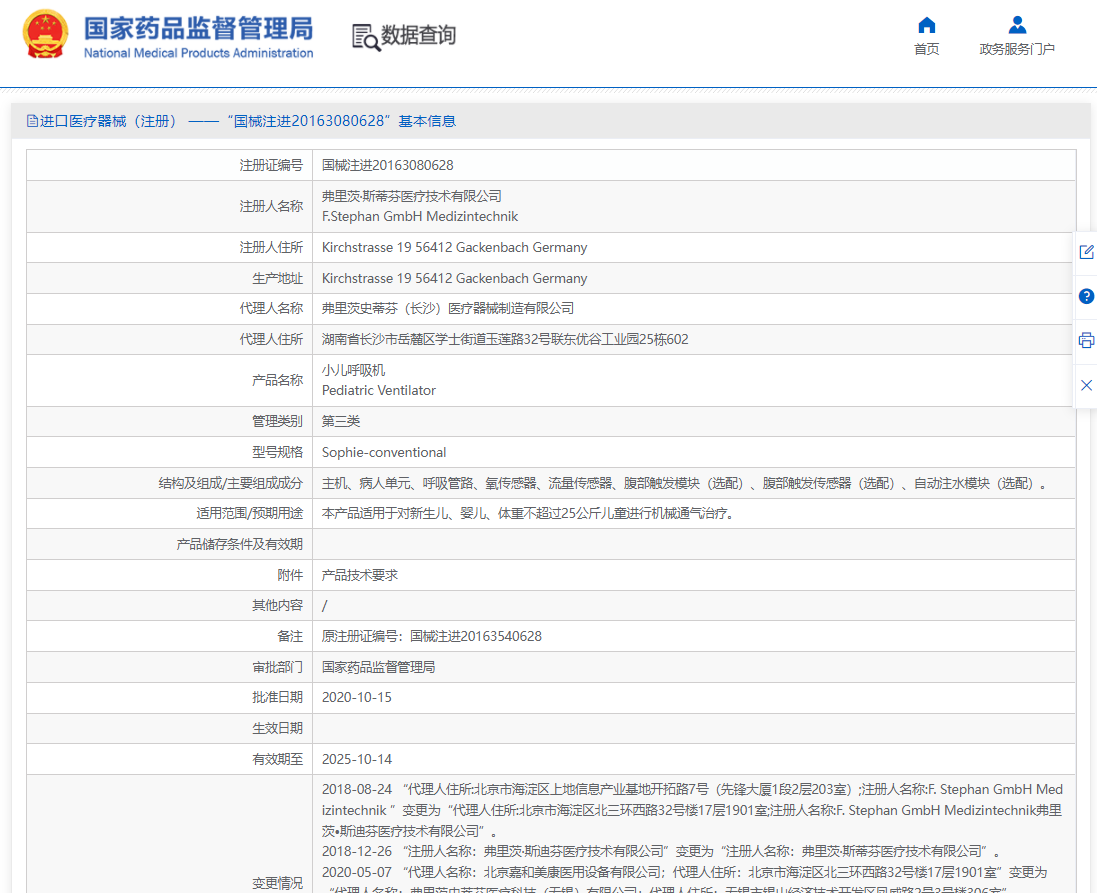
Task: Click the document icon before 进口医疗器械 heading
Action: 32,121
